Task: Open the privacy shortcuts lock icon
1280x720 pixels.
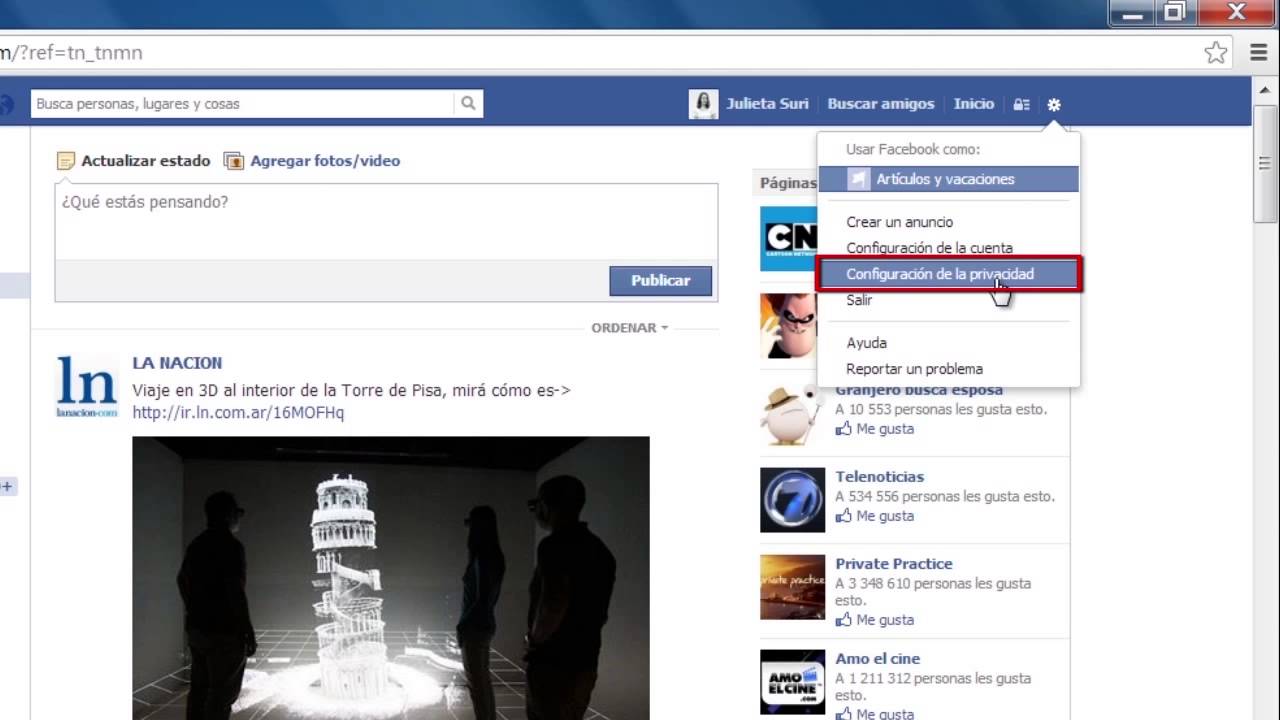Action: tap(1021, 104)
